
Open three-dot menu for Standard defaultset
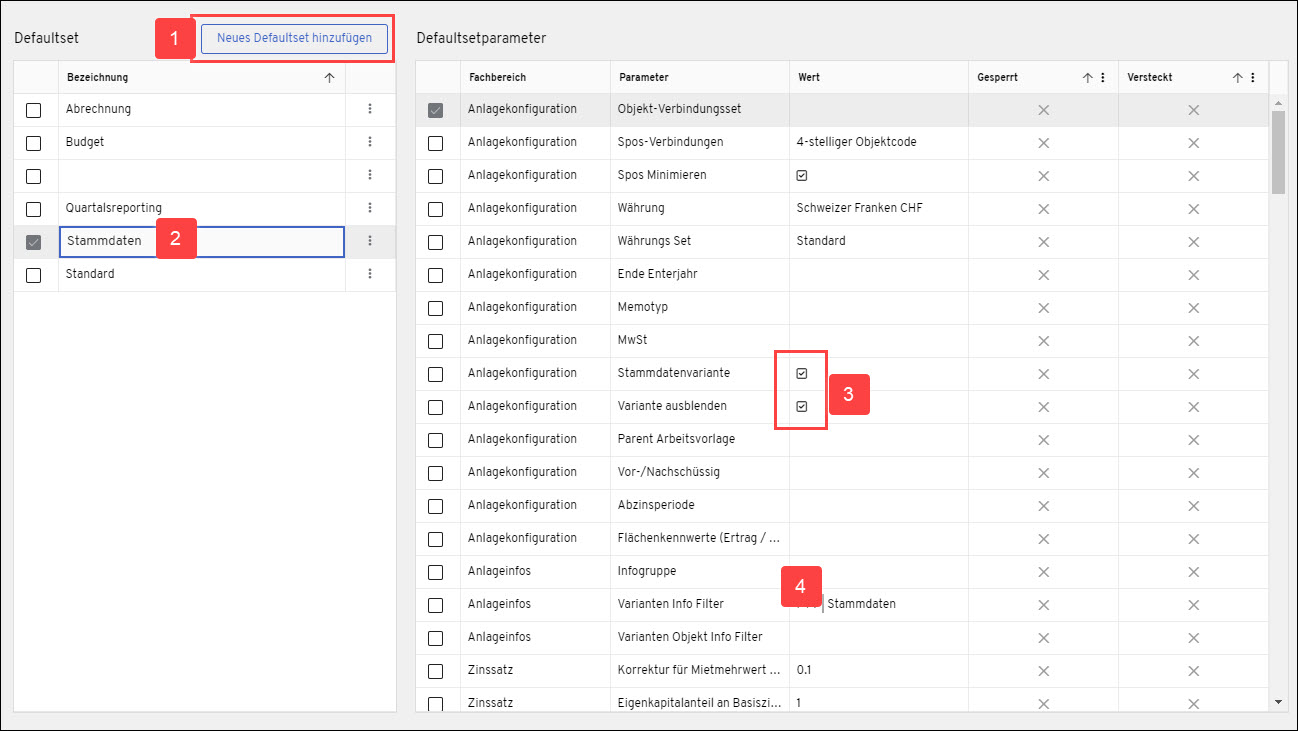point(370,274)
